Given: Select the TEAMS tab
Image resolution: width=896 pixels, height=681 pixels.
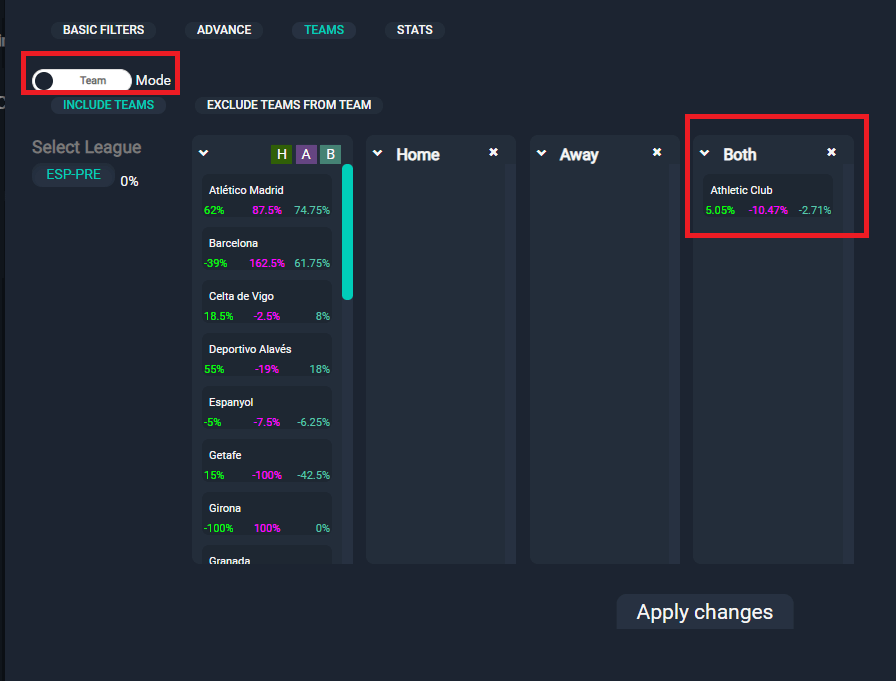Looking at the screenshot, I should [323, 30].
